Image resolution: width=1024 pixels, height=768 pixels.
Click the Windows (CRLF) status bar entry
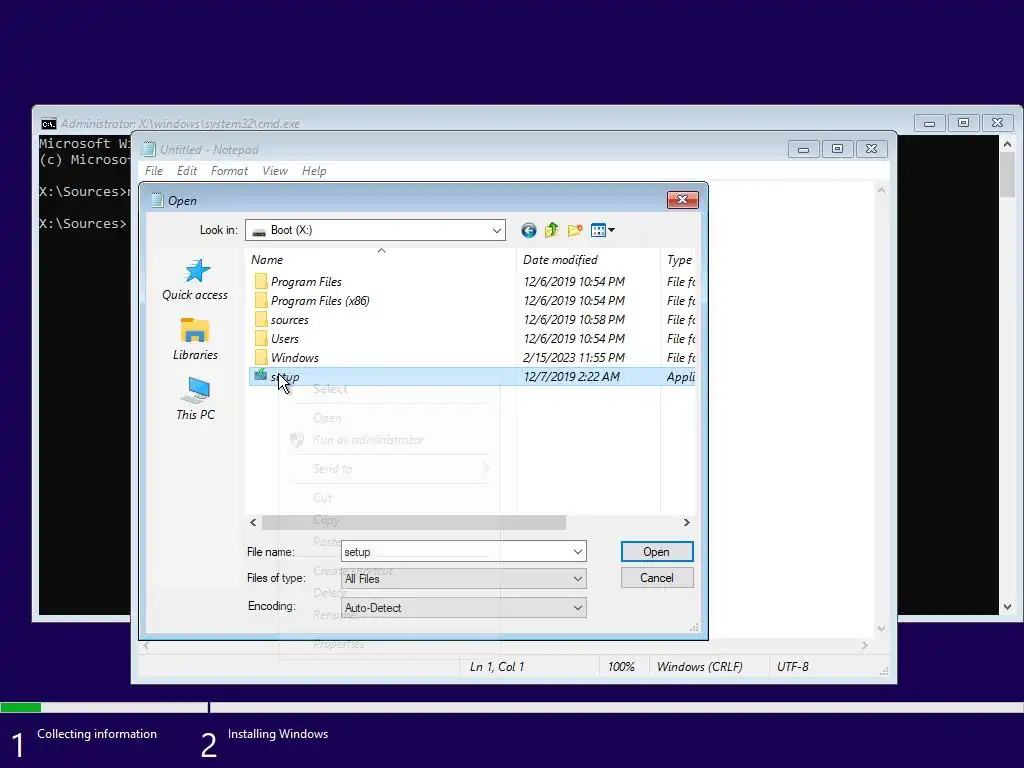pyautogui.click(x=699, y=667)
